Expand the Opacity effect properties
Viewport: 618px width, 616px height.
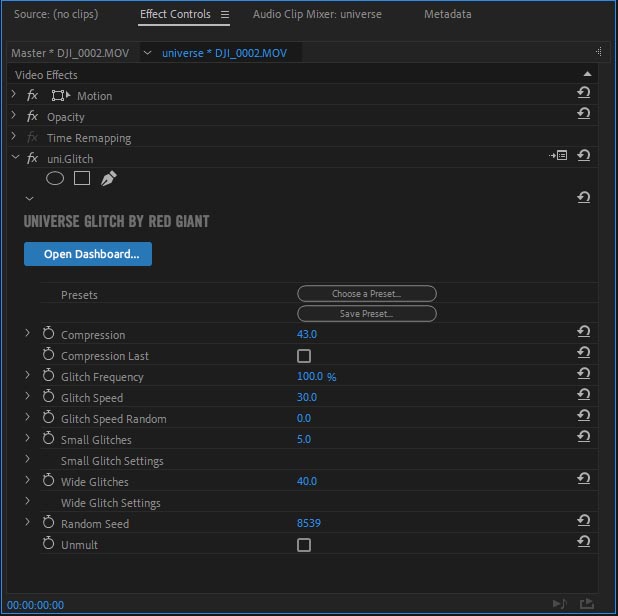pos(14,115)
